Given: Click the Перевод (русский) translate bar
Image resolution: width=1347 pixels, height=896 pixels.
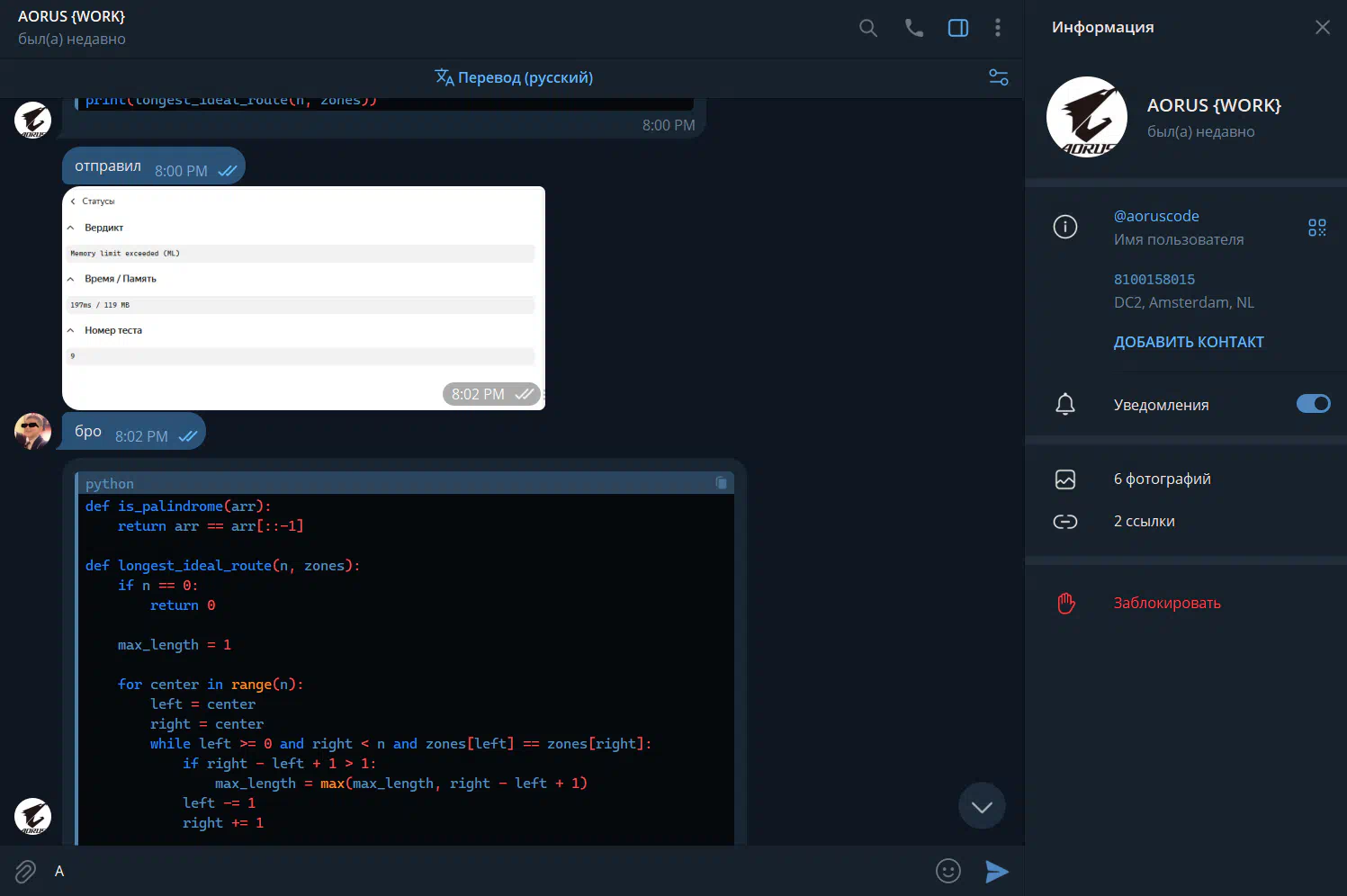Looking at the screenshot, I should pyautogui.click(x=514, y=77).
